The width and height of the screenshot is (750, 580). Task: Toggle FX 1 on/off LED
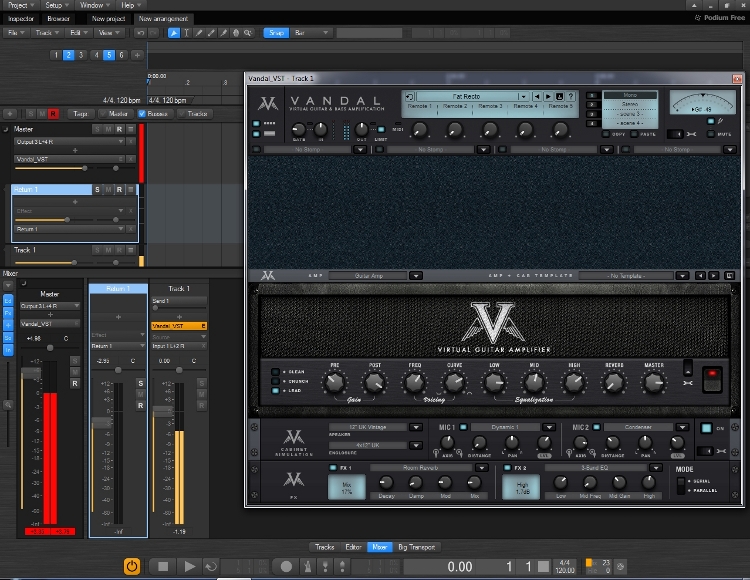[332, 467]
